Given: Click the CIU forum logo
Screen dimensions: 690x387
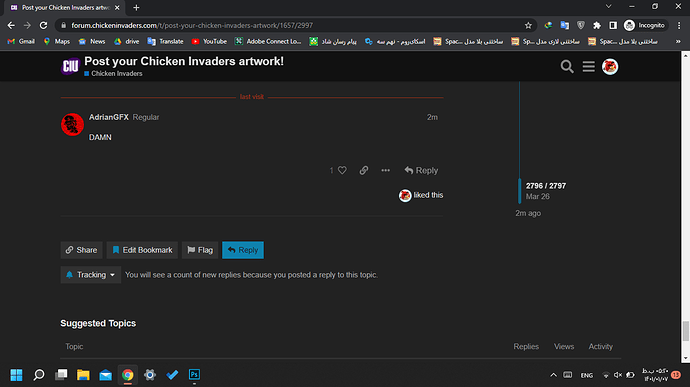Looking at the screenshot, I should [70, 66].
